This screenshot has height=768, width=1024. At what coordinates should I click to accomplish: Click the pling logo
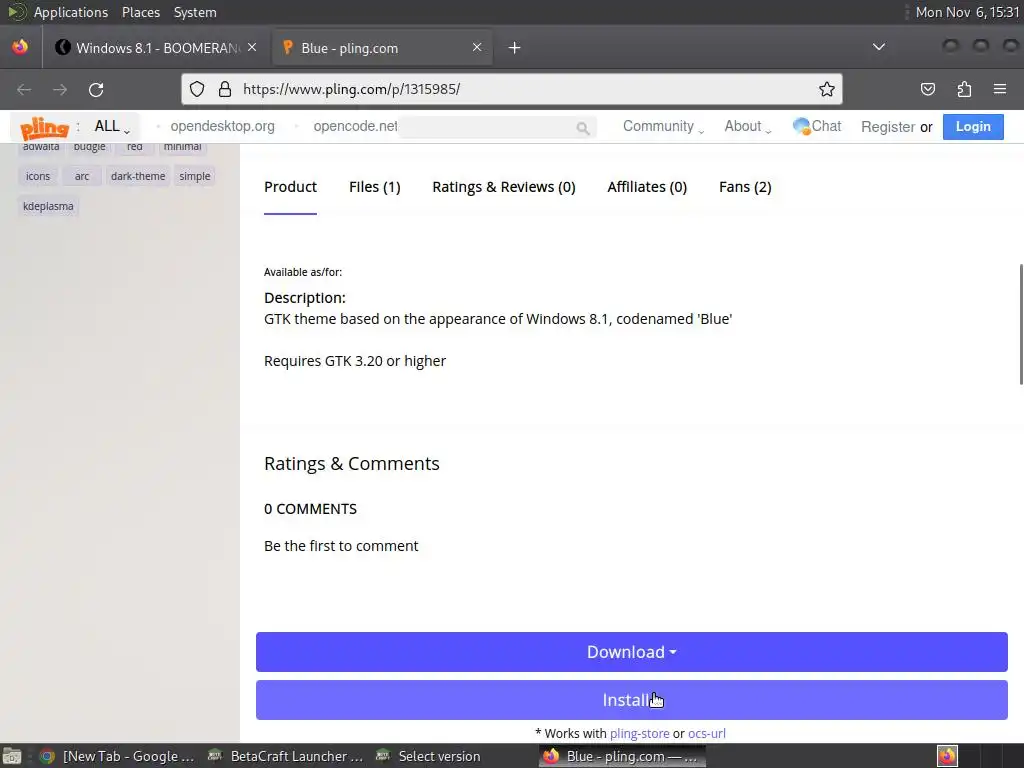point(44,127)
